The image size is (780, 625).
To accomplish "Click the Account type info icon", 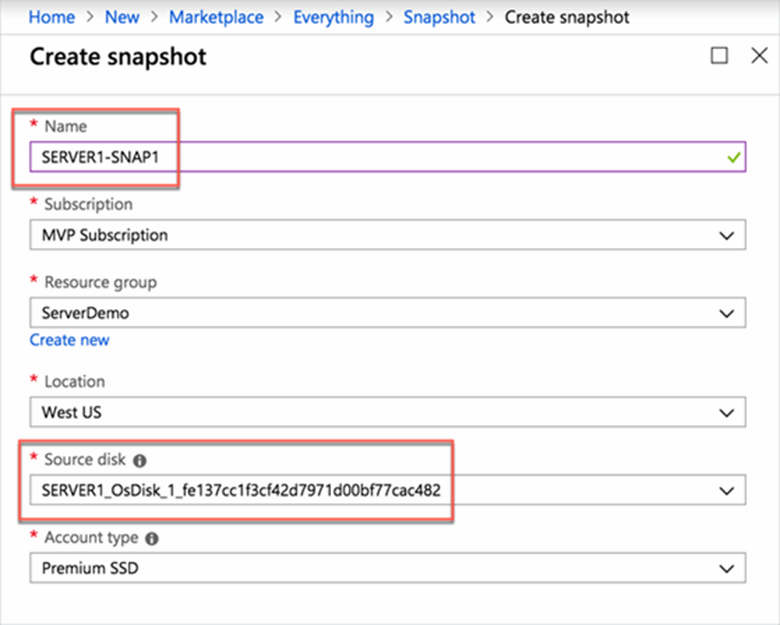I will pos(152,538).
